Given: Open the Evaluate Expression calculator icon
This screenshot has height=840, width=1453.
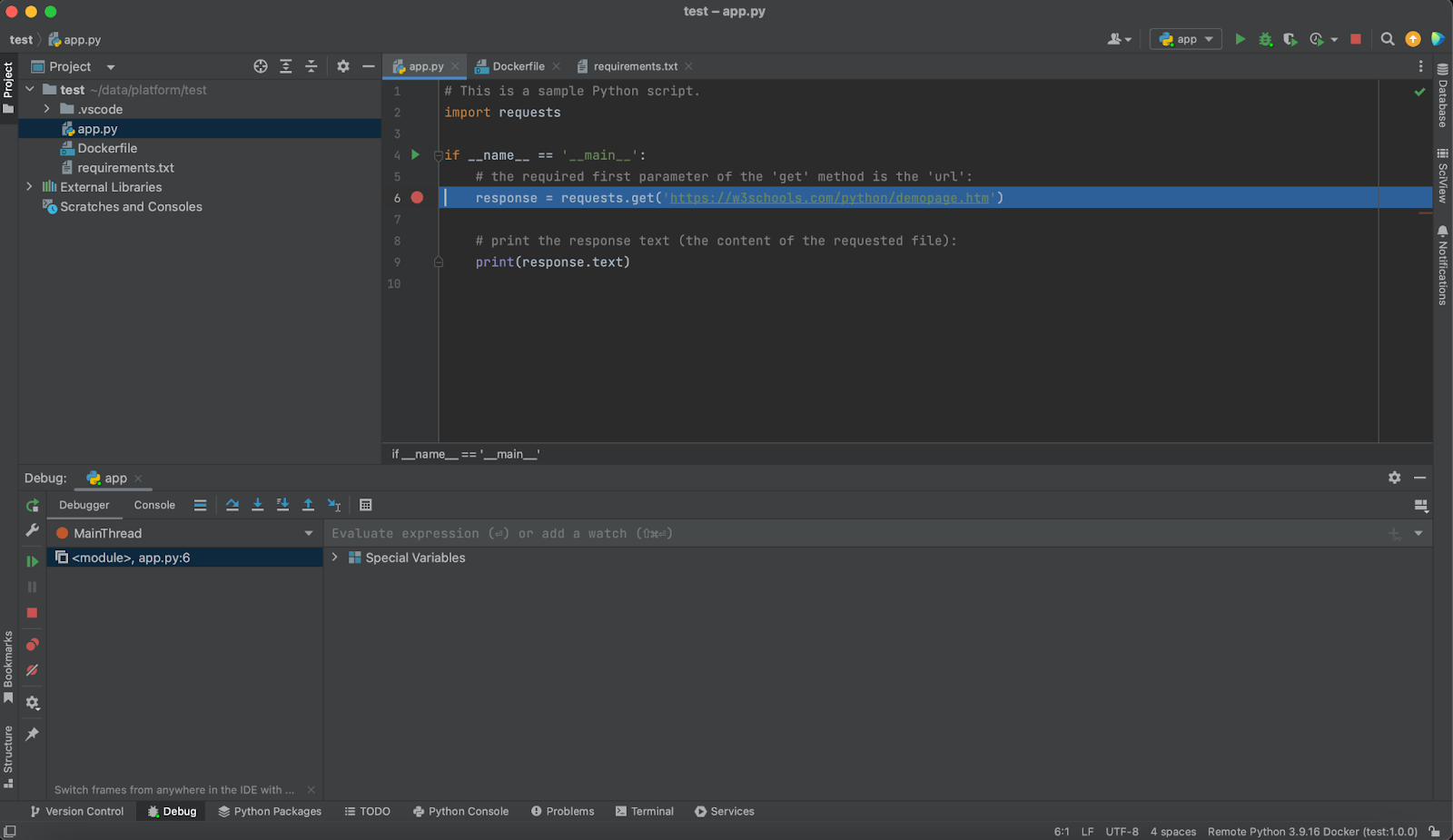Looking at the screenshot, I should point(366,505).
